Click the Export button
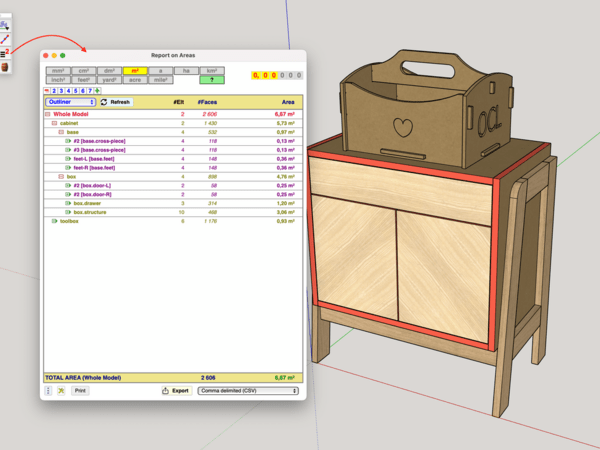 click(176, 391)
